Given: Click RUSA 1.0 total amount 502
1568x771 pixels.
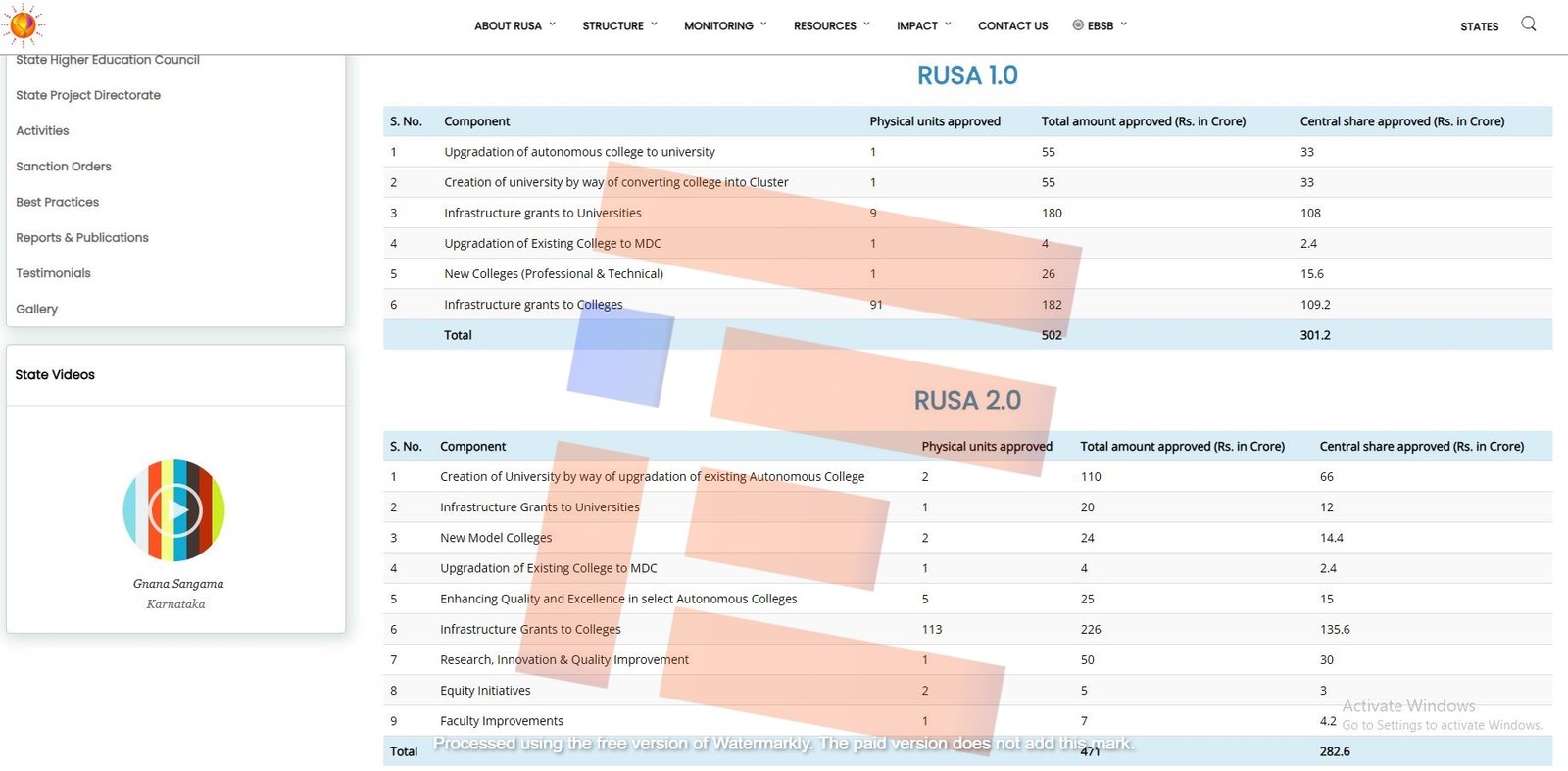Looking at the screenshot, I should pos(1052,335).
